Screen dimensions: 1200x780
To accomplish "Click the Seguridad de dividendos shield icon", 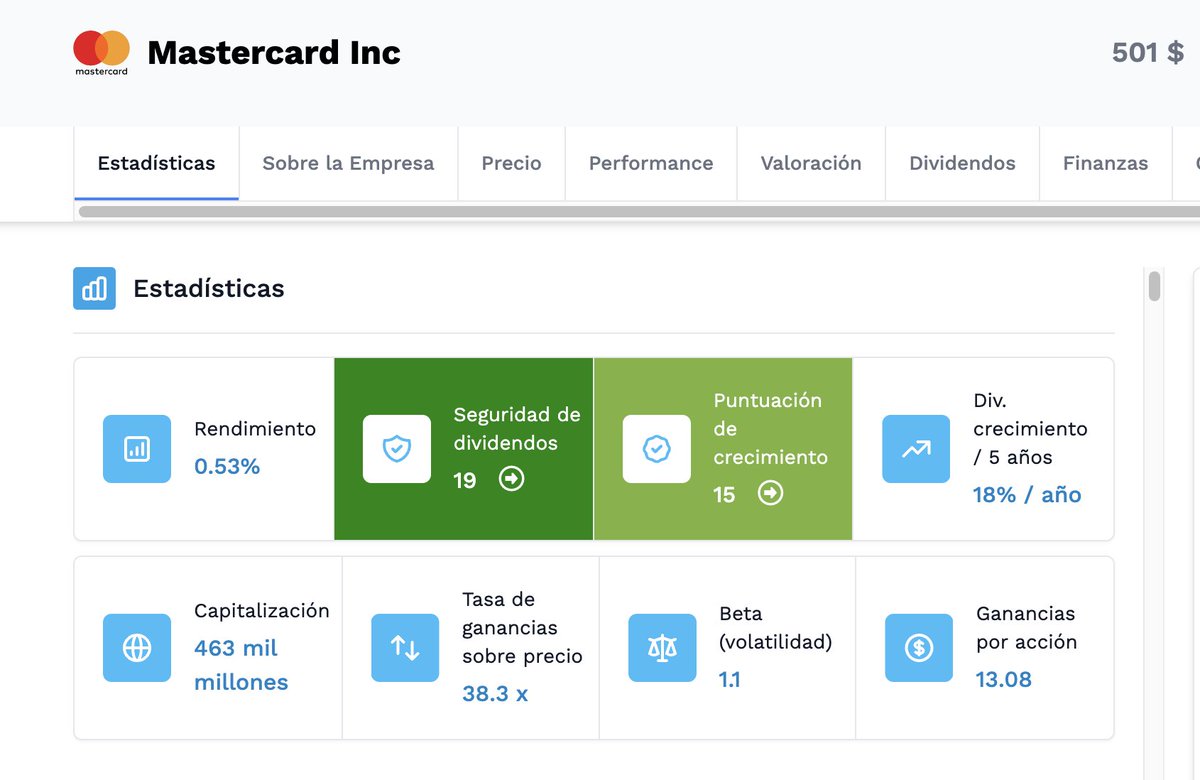I will click(x=397, y=449).
